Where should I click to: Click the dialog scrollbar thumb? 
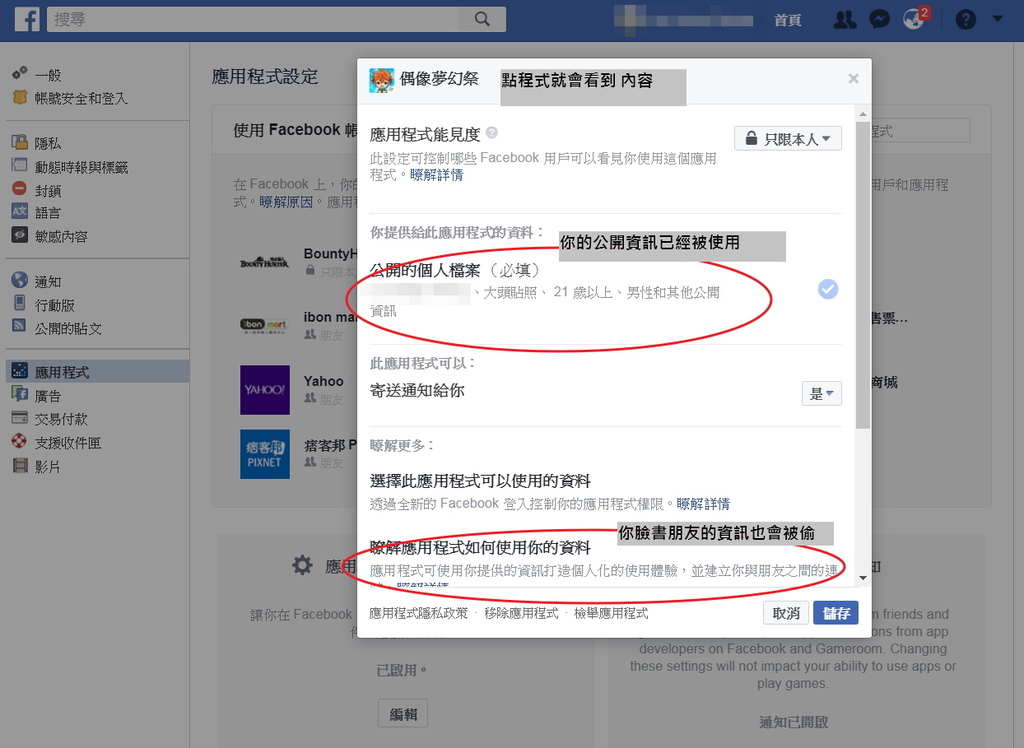[863, 275]
